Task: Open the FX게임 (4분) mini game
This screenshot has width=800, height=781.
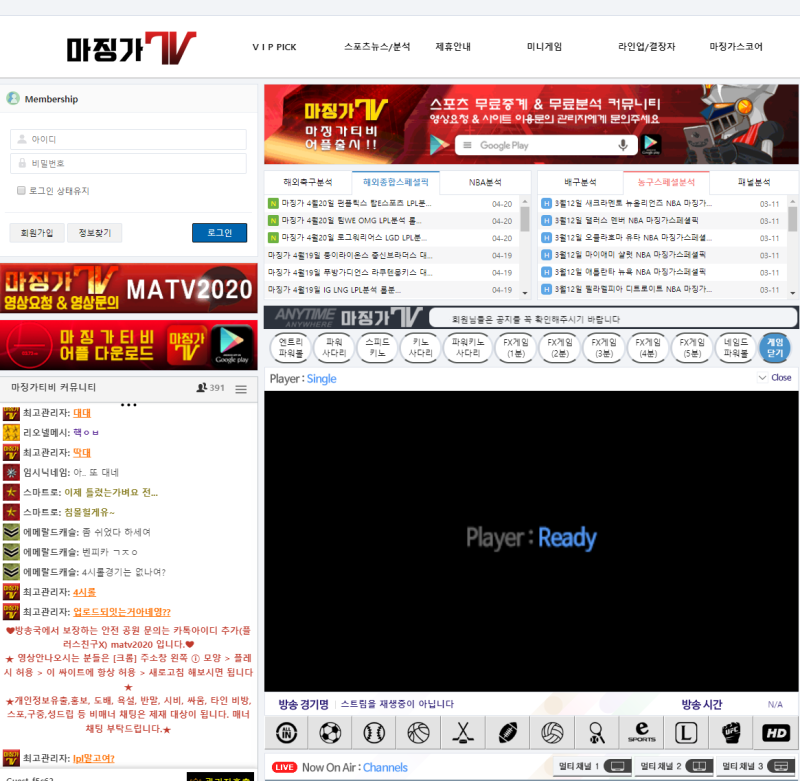Action: (x=648, y=347)
